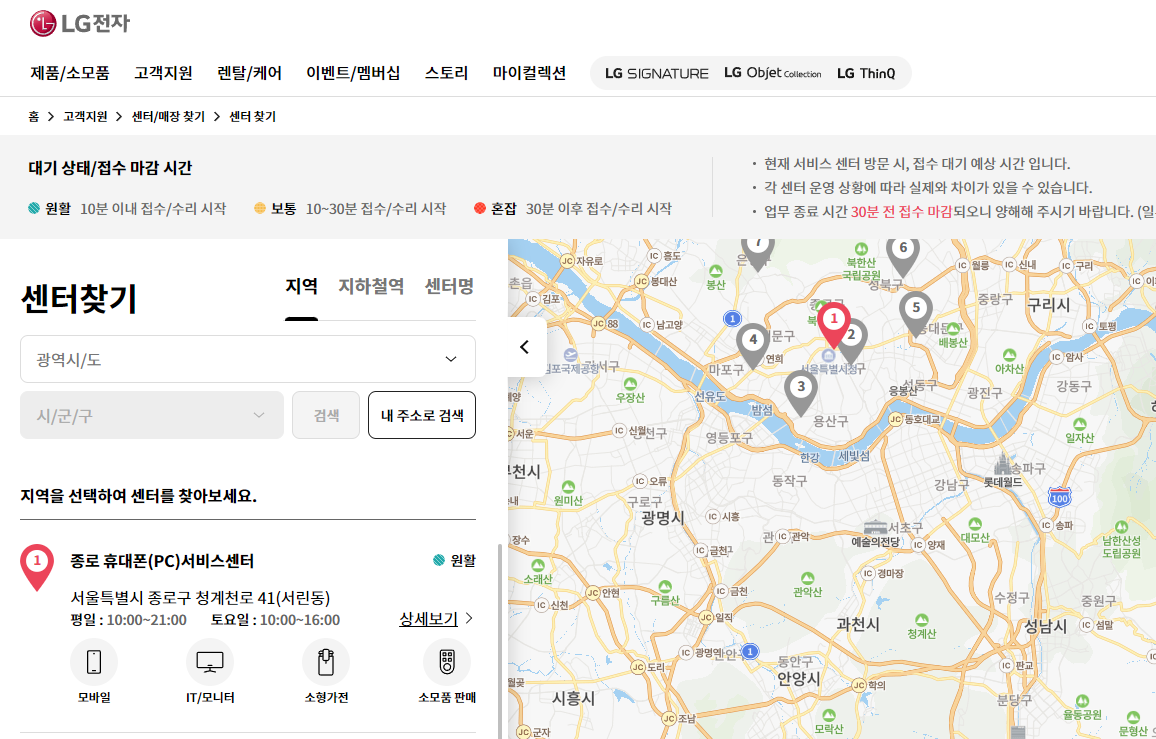Open the 이벤트/멤버십 menu
Viewport: 1156px width, 739px height.
coord(353,73)
